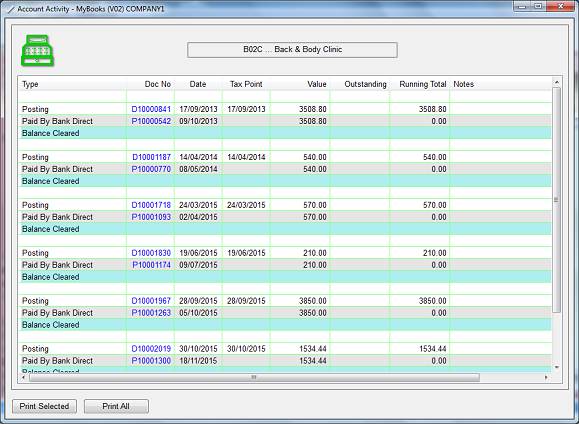
Task: Open payment link P10000542
Action: coord(151,121)
